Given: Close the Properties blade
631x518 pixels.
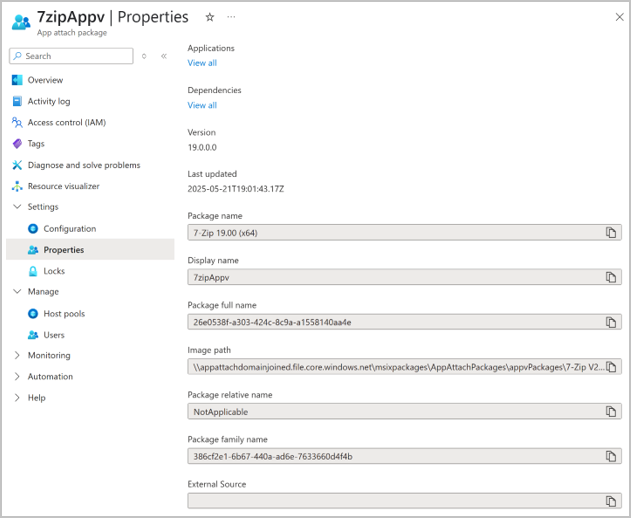Looking at the screenshot, I should coord(619,17).
